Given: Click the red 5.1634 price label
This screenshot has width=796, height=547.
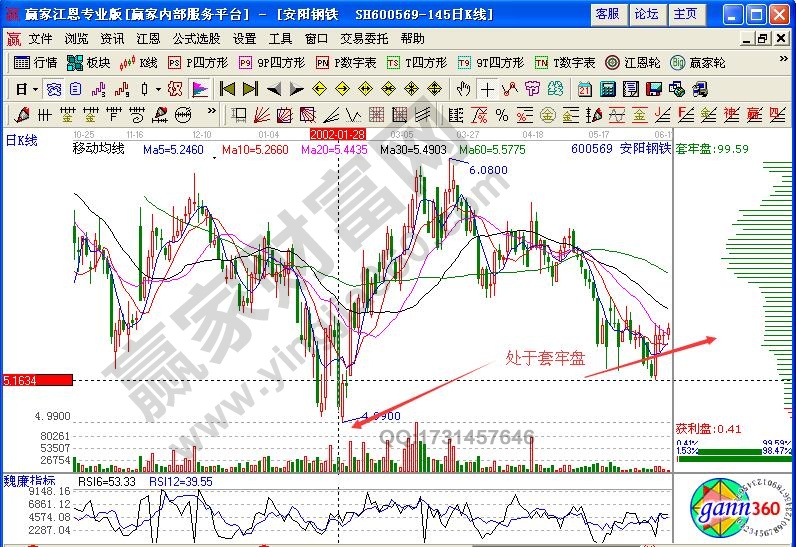Looking at the screenshot, I should pos(37,380).
